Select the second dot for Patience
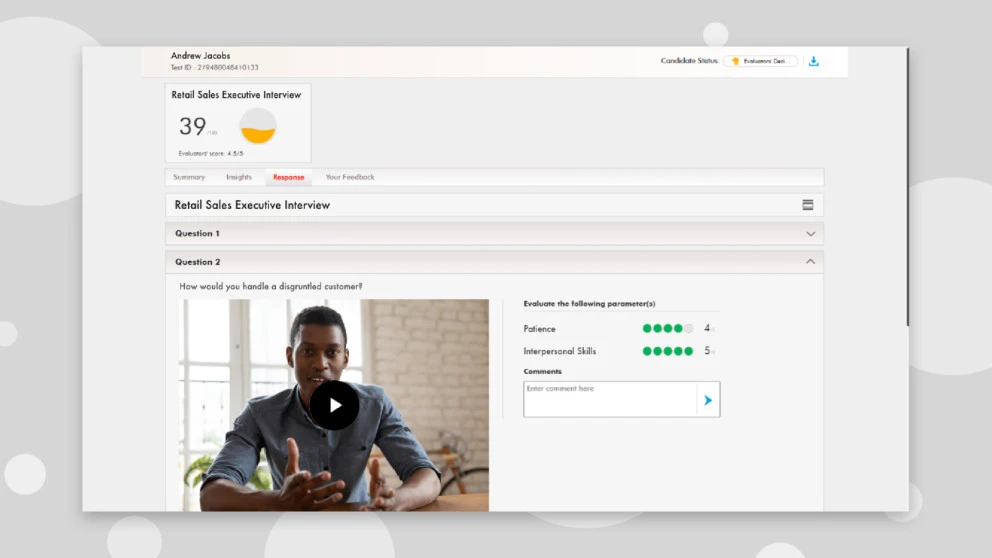Image resolution: width=992 pixels, height=558 pixels. (657, 328)
